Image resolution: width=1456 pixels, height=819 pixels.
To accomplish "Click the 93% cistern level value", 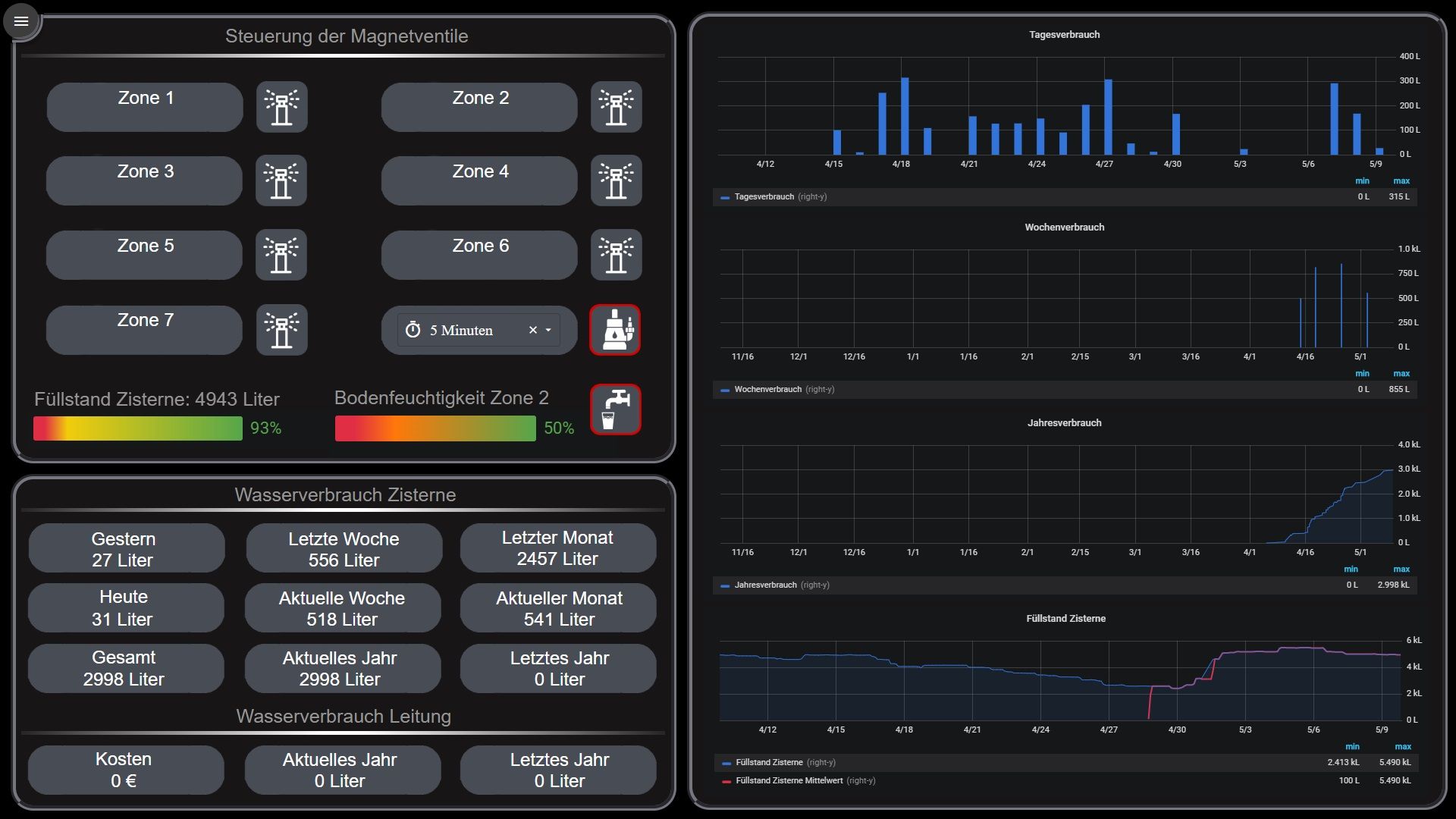I will tap(265, 428).
